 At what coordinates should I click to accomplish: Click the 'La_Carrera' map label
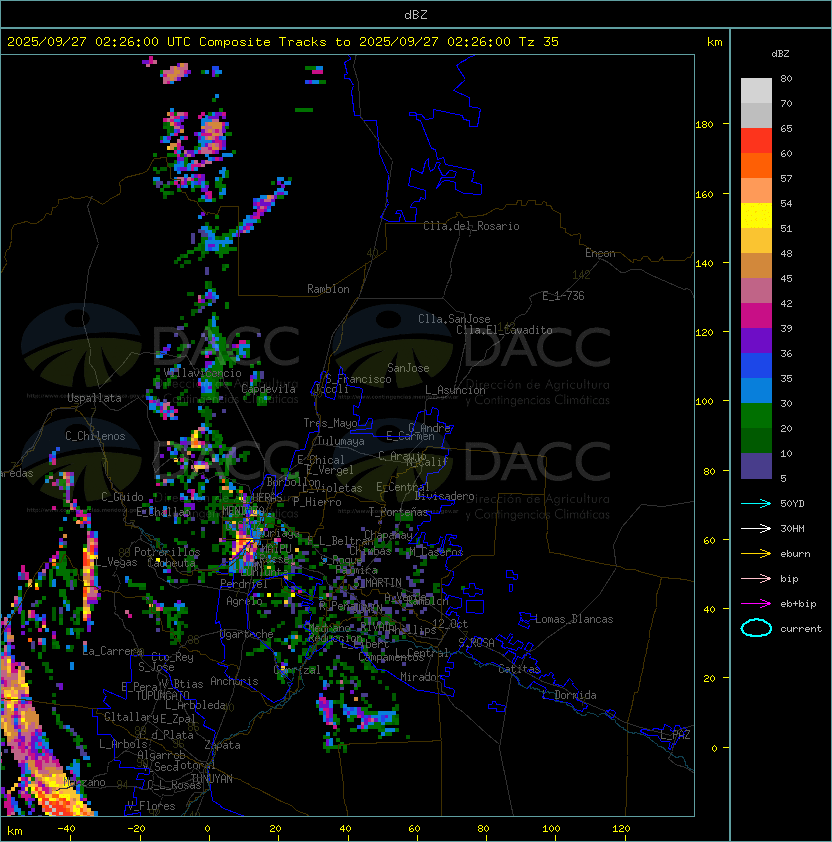(113, 651)
